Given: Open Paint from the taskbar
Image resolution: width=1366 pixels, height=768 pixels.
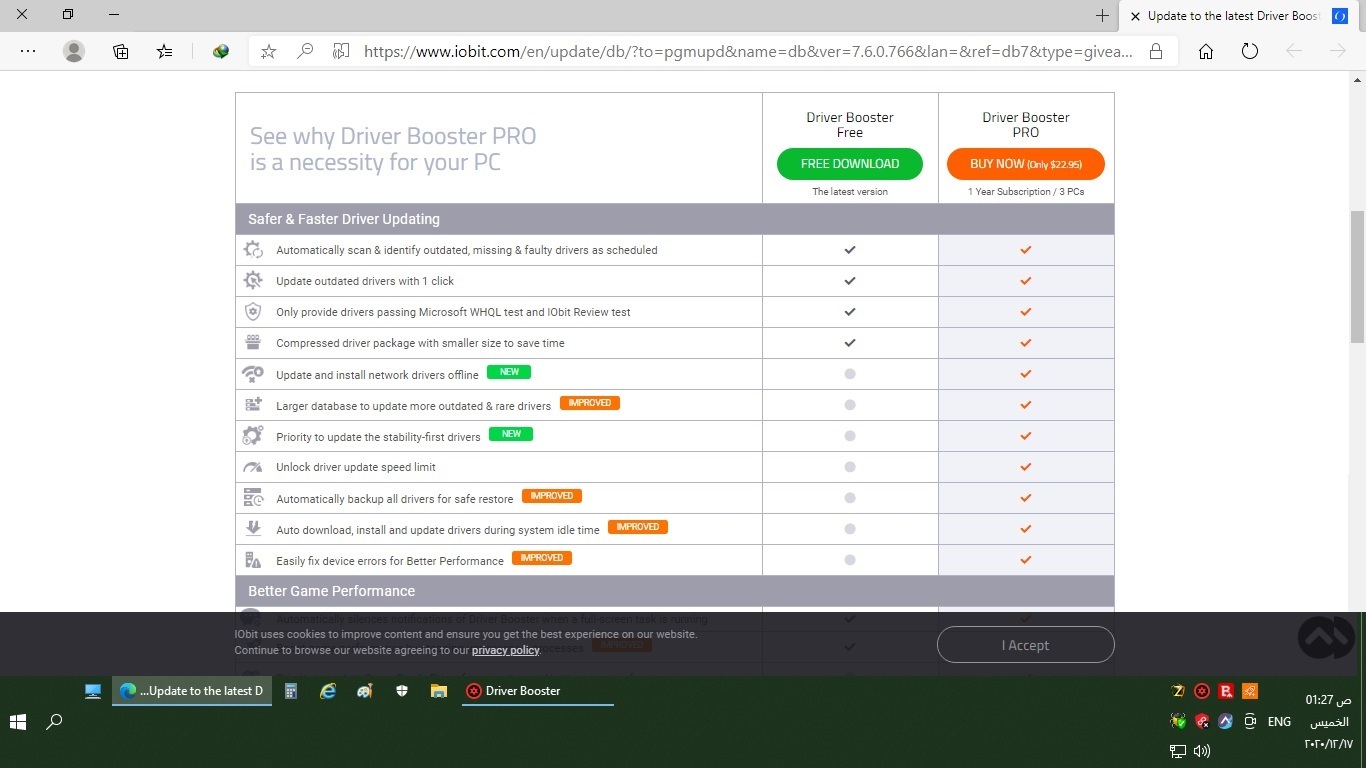Looking at the screenshot, I should click(365, 691).
